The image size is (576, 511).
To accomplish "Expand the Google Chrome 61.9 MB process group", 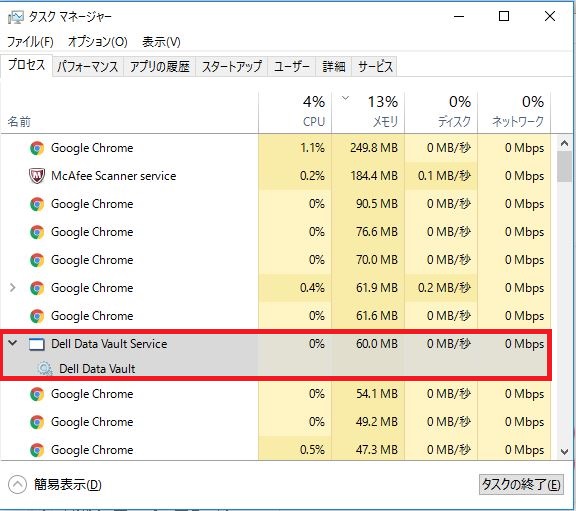I will point(12,288).
